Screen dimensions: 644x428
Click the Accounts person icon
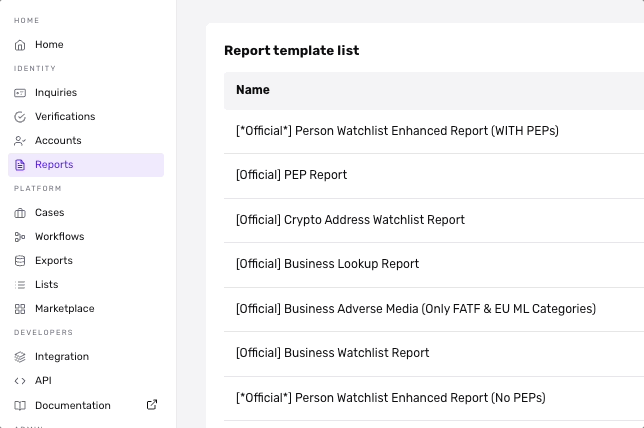[21, 141]
